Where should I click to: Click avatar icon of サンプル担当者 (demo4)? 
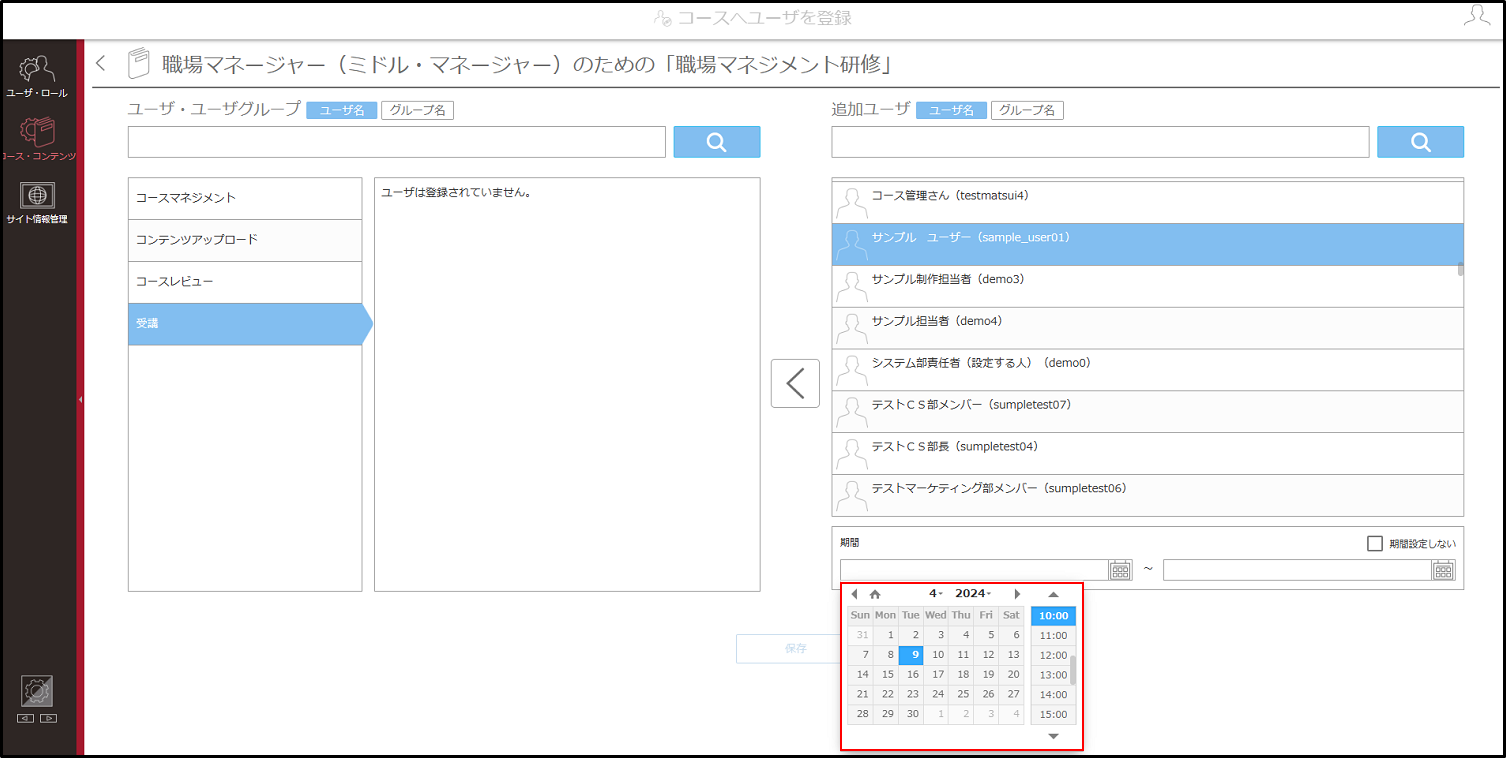[x=851, y=329]
